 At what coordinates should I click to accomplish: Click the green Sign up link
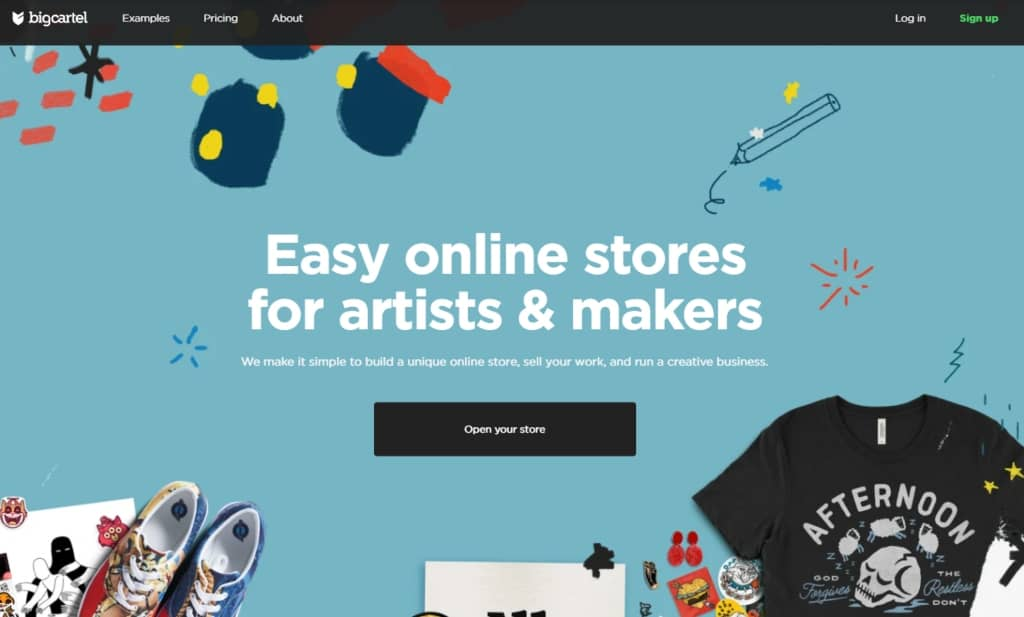point(978,18)
